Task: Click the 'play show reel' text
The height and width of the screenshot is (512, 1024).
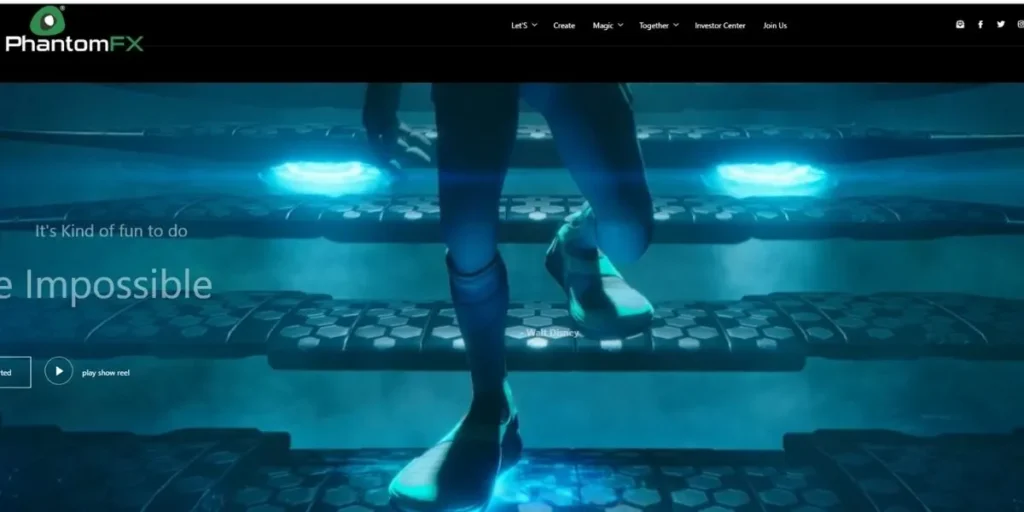Action: point(106,373)
